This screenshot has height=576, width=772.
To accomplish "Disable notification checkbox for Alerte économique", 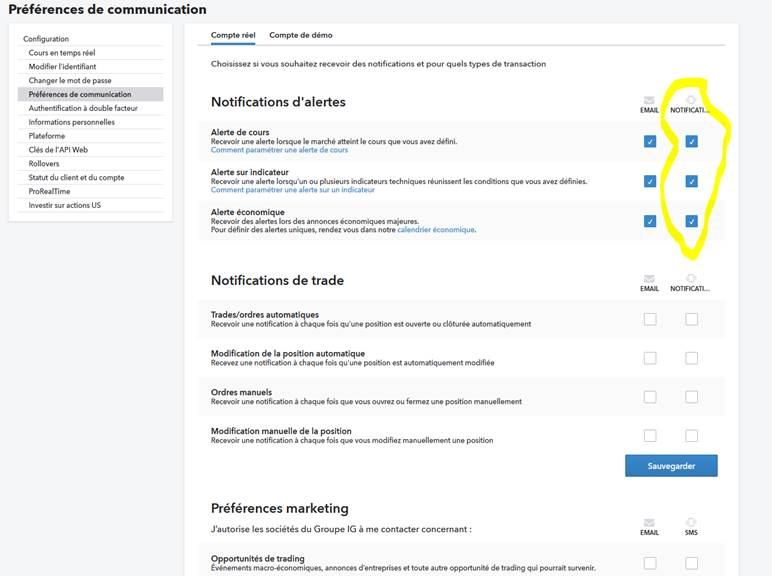I will point(691,221).
